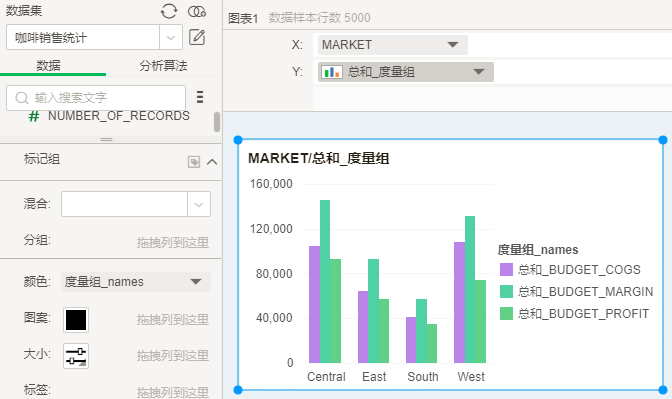Image resolution: width=672 pixels, height=399 pixels.
Task: Open the 咖啡销售统计 dataset dropdown
Action: coord(171,37)
